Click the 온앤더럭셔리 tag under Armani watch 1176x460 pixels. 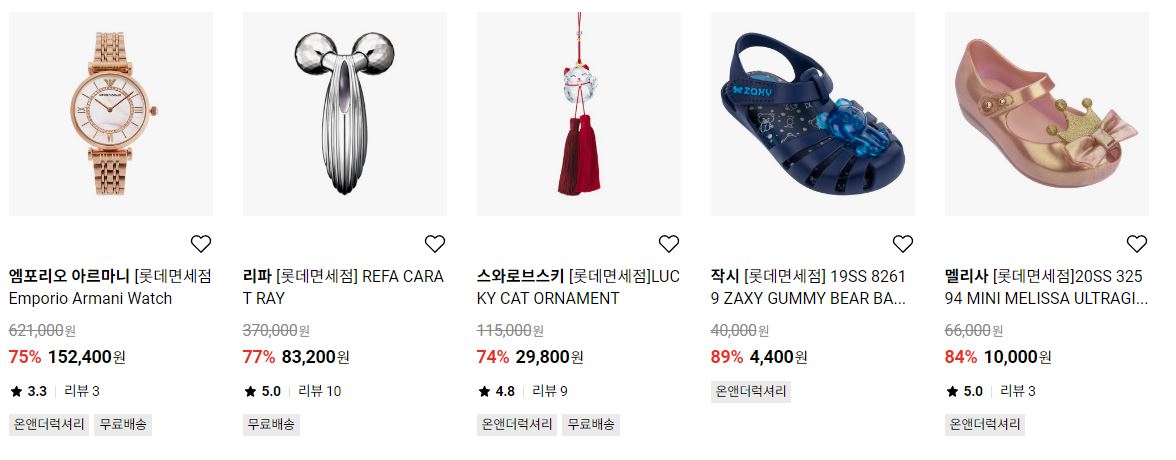tap(49, 424)
